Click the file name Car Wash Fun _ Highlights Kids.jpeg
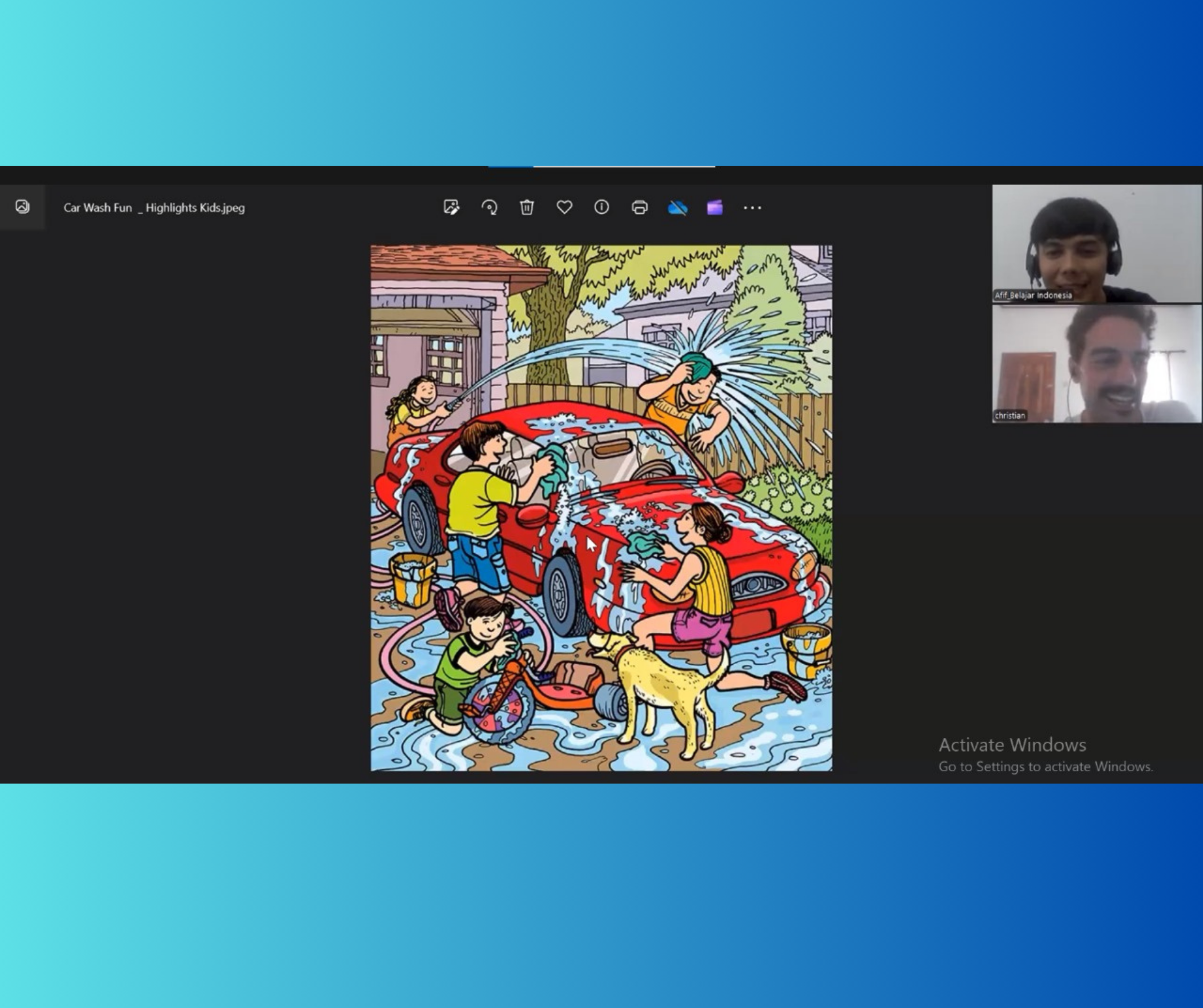 click(154, 208)
